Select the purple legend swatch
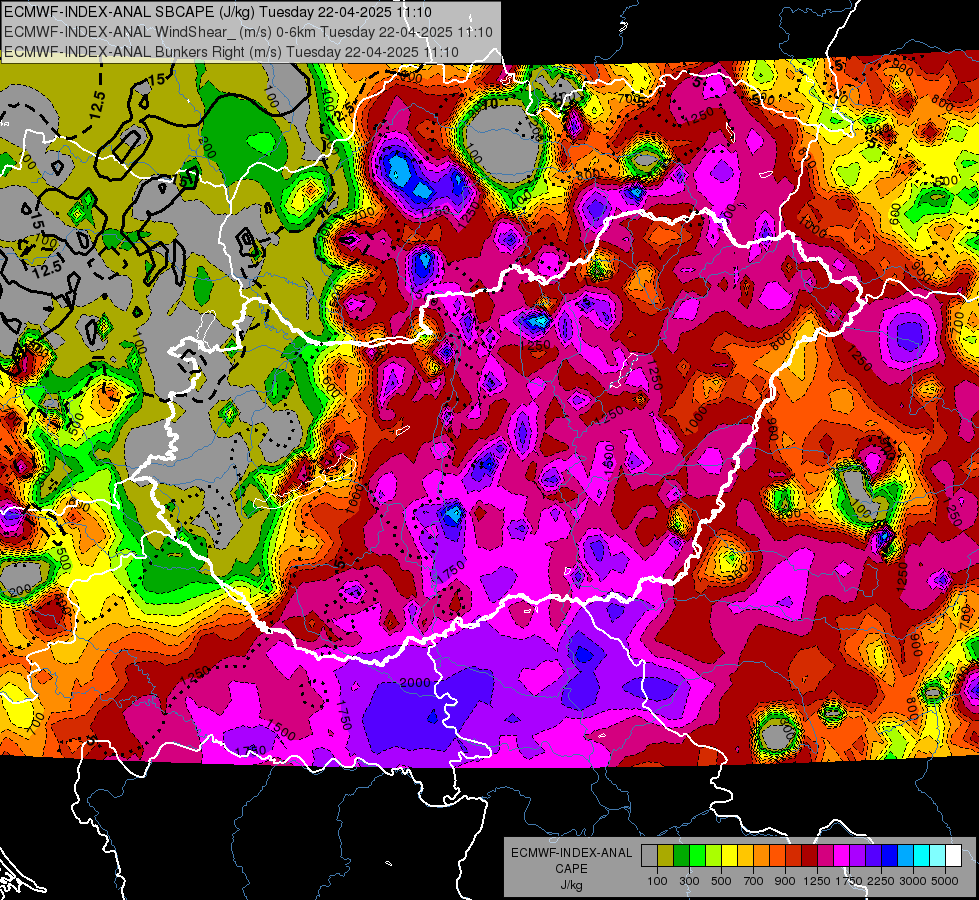Viewport: 979px width, 900px height. point(858,856)
